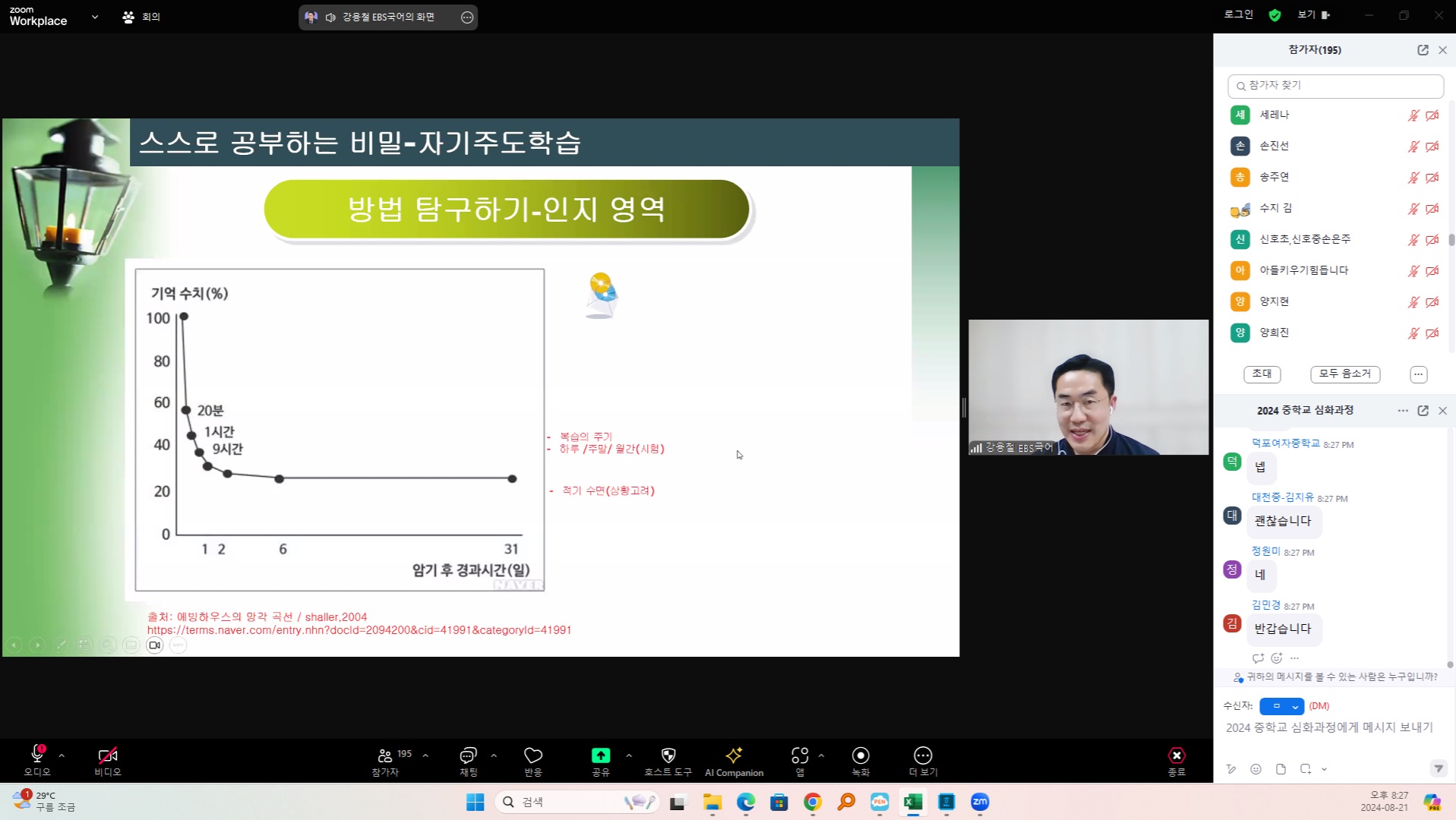
Task: Expand apps options caret next to 앱
Action: pos(821,755)
